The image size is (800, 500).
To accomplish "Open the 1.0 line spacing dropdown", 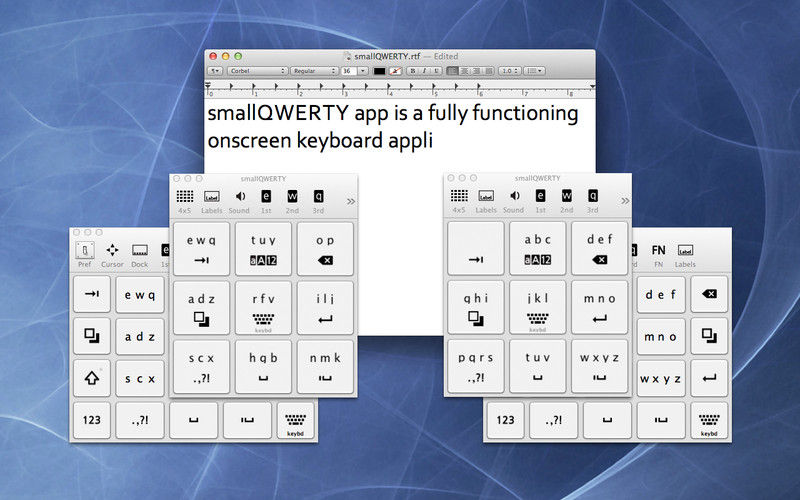I will coord(510,71).
